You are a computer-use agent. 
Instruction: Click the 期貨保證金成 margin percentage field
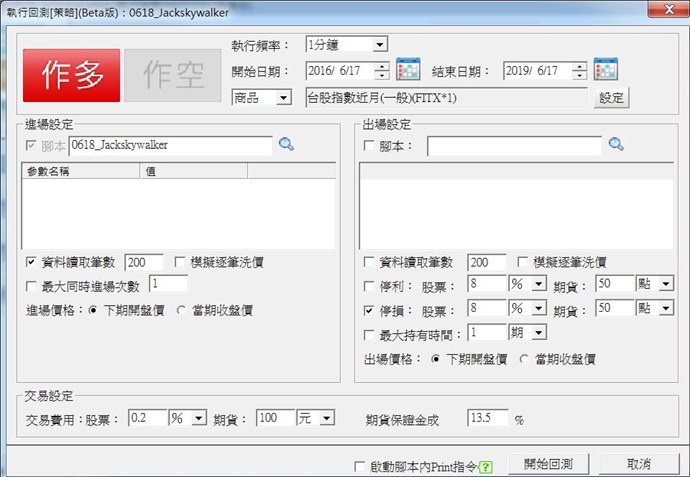click(487, 418)
